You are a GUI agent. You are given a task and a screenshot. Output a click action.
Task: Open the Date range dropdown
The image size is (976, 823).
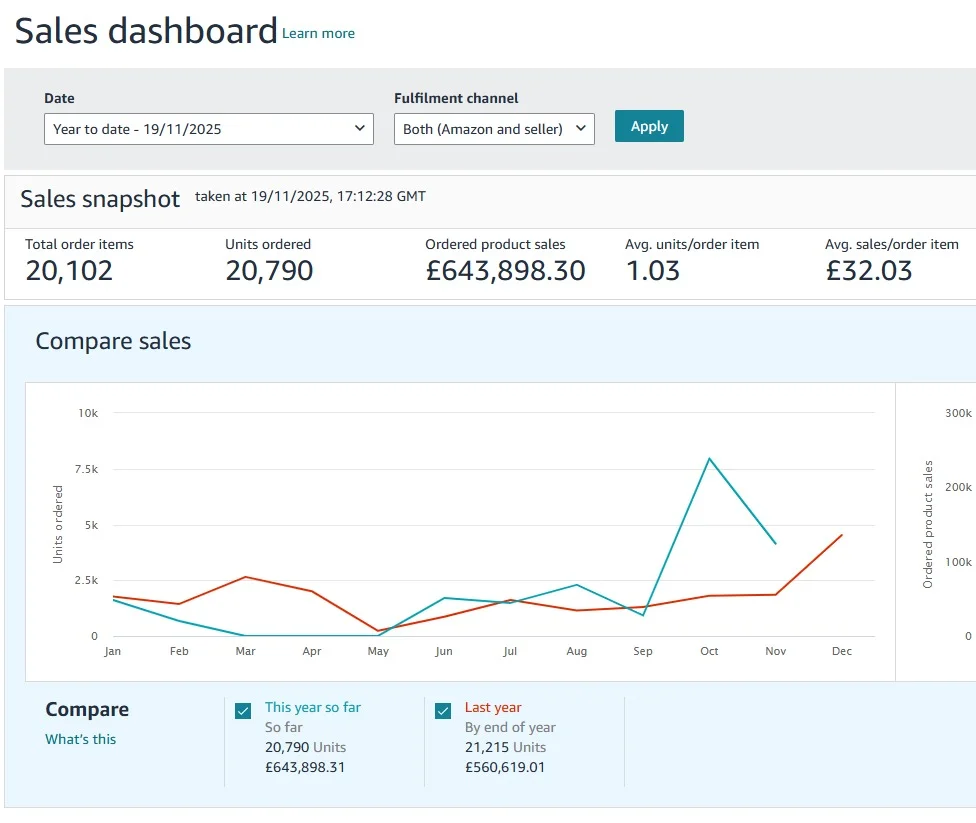click(209, 129)
